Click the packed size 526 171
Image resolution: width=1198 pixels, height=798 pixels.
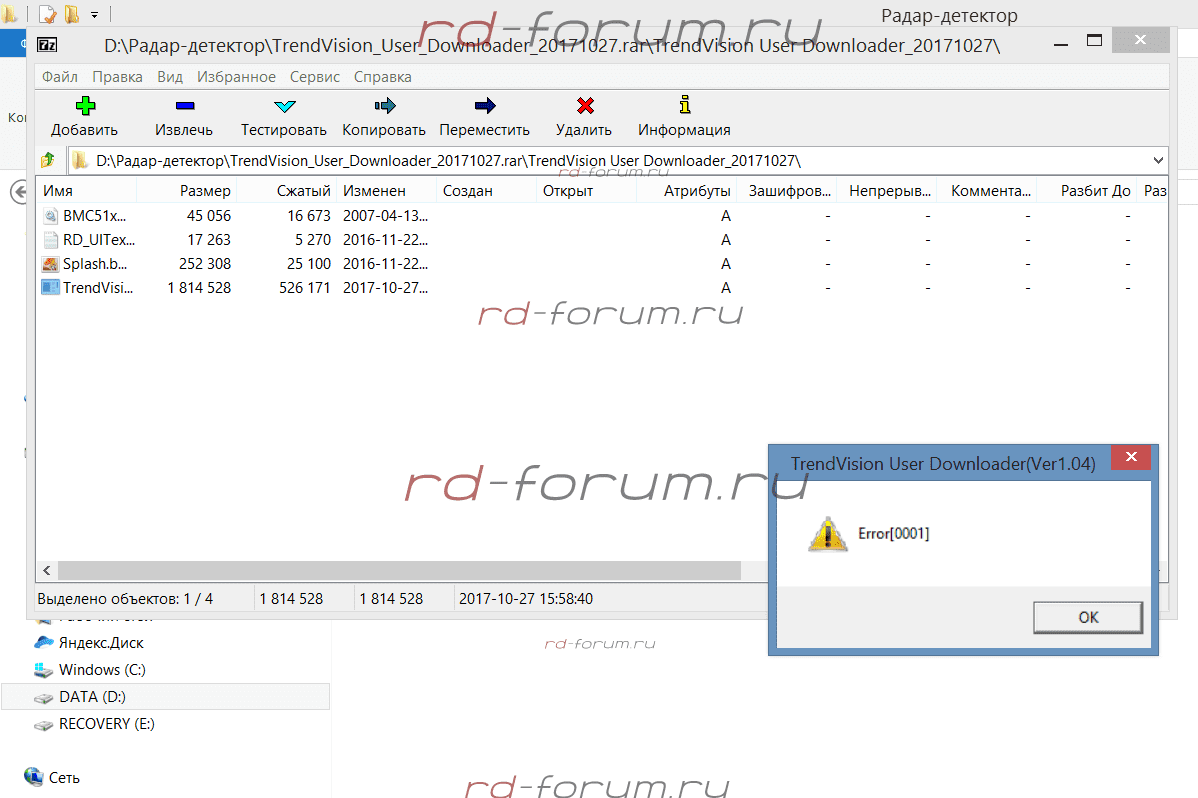point(305,288)
